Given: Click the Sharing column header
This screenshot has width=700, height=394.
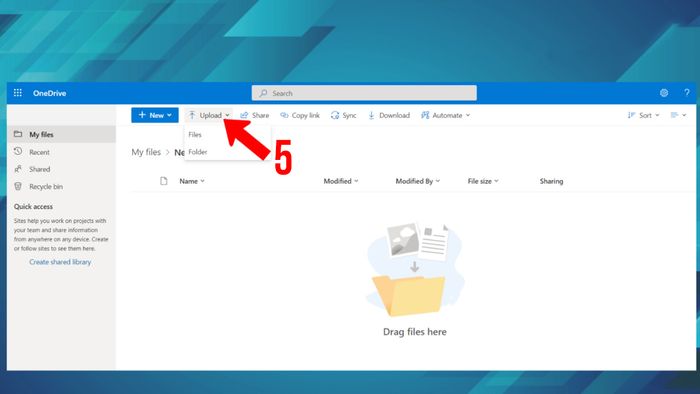Looking at the screenshot, I should [x=551, y=181].
